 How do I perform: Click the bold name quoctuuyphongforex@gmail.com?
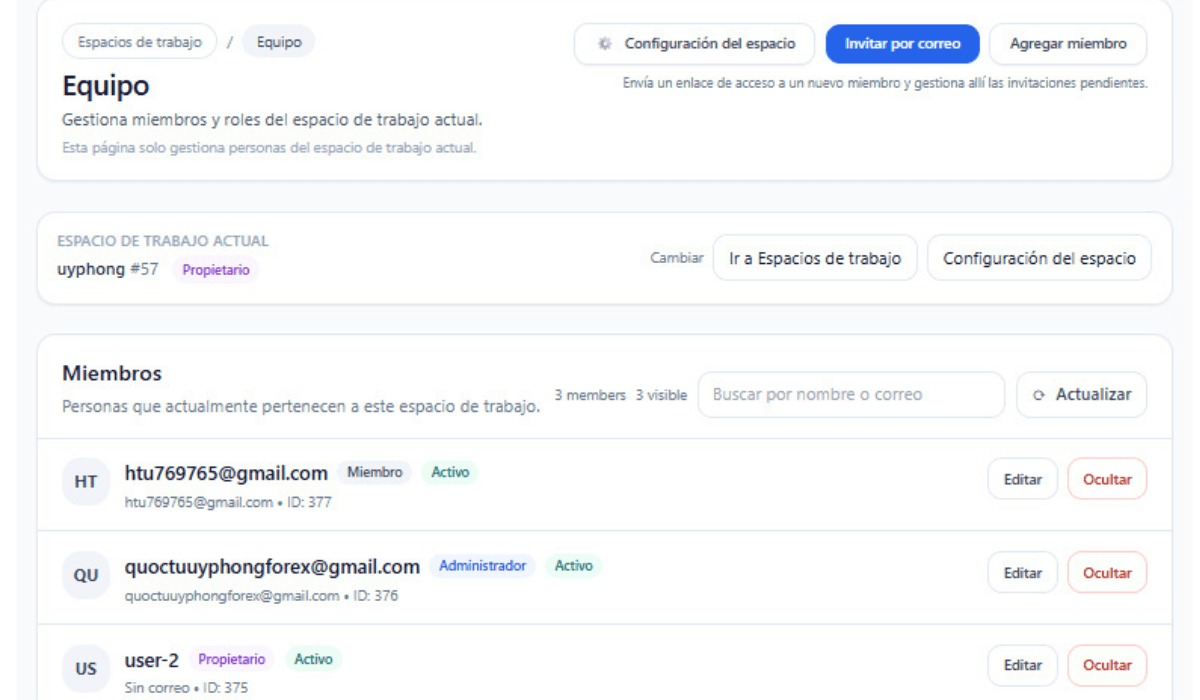[272, 567]
